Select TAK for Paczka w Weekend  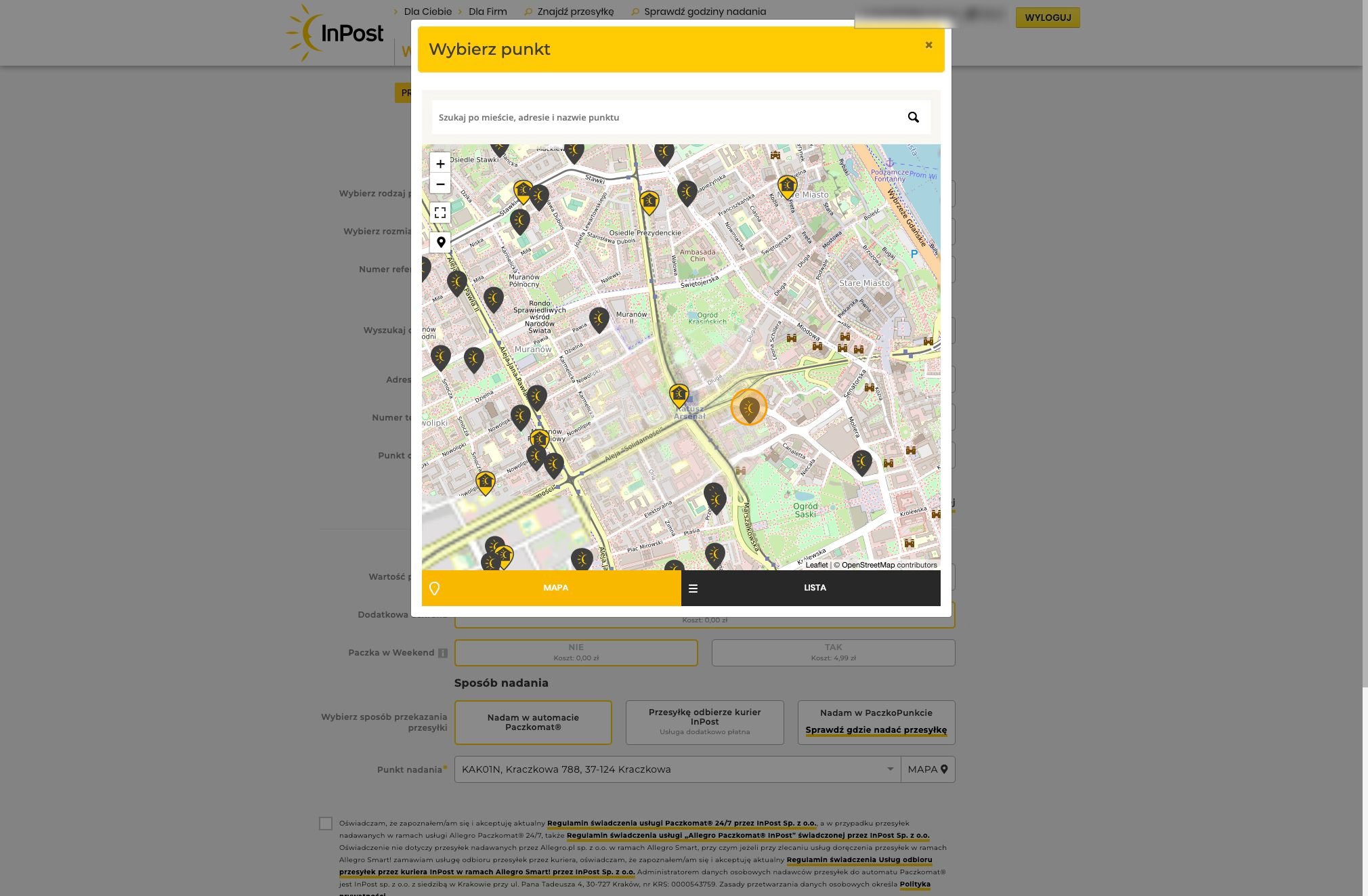point(833,652)
